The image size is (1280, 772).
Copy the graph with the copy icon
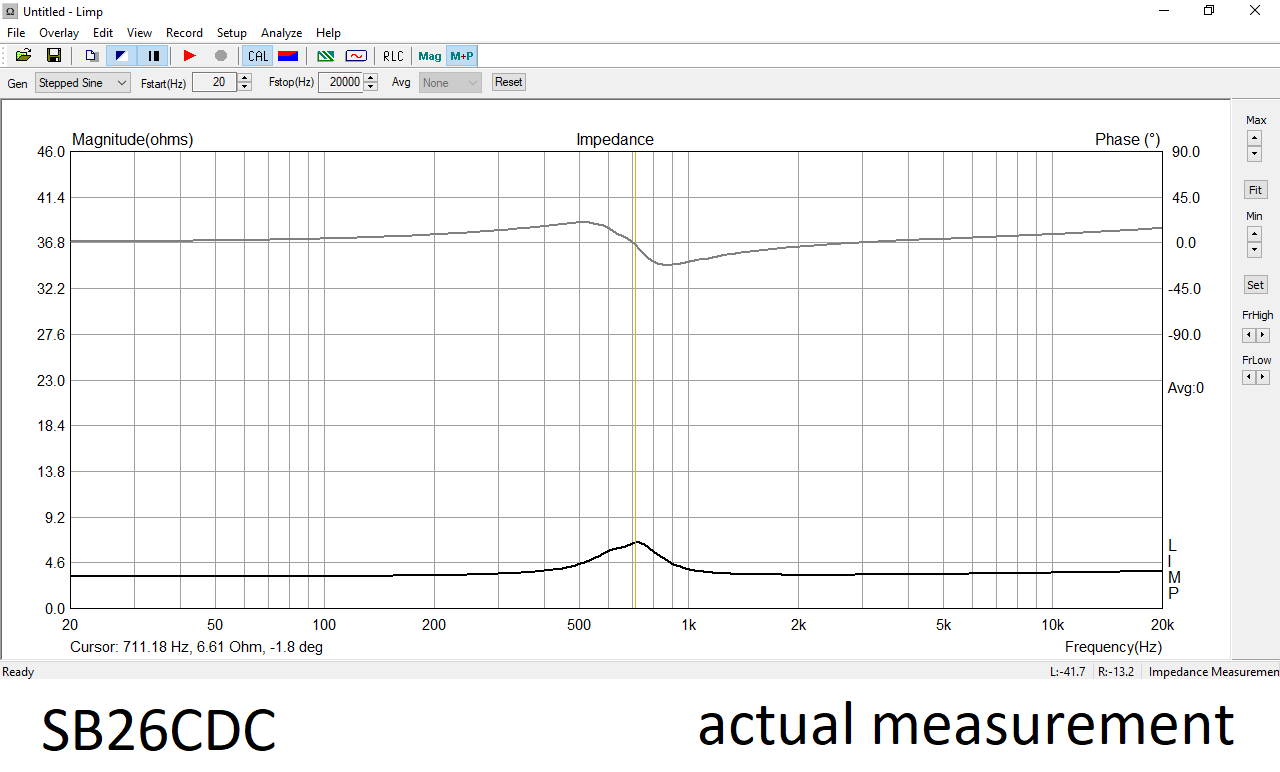coord(91,56)
